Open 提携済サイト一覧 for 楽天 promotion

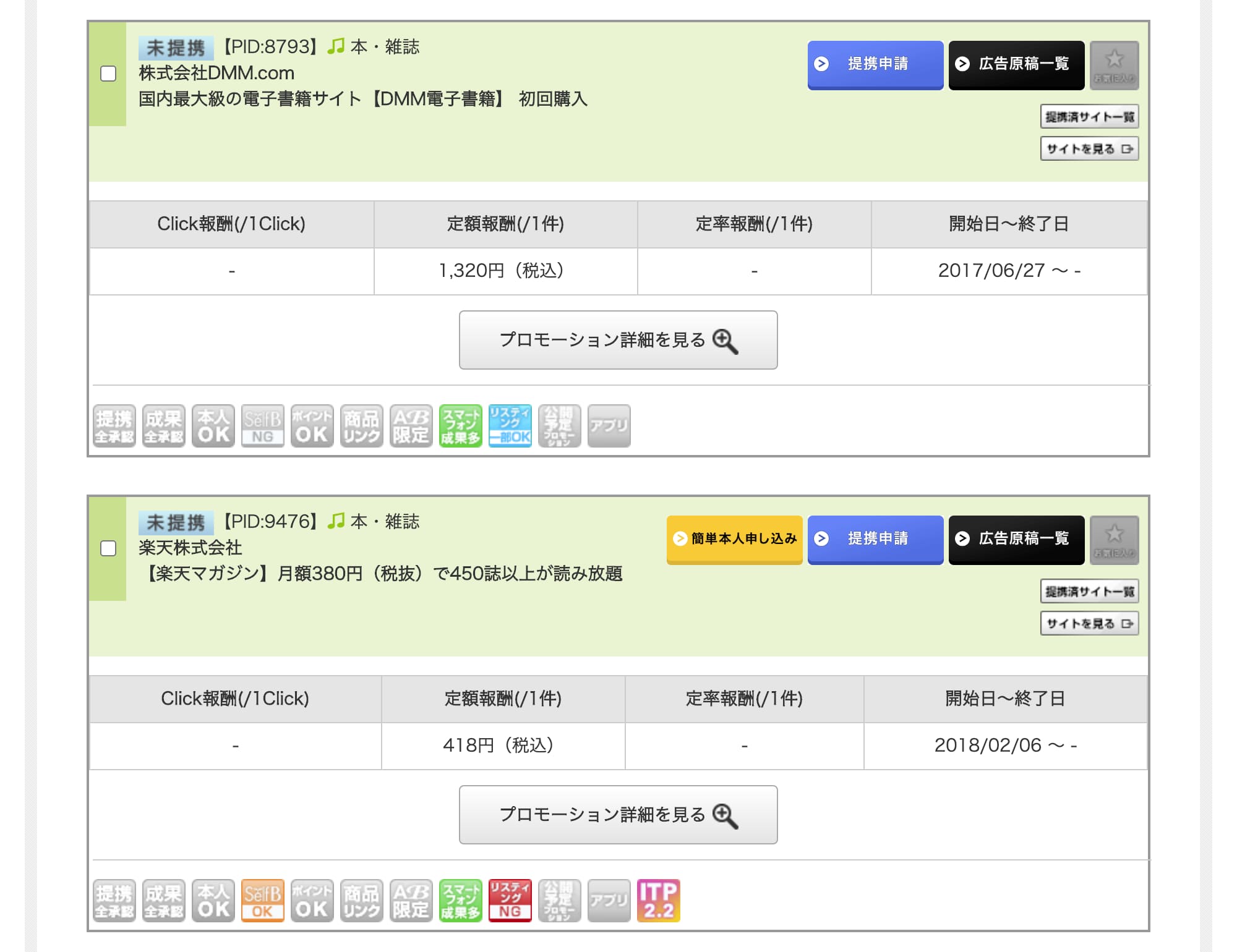1089,592
